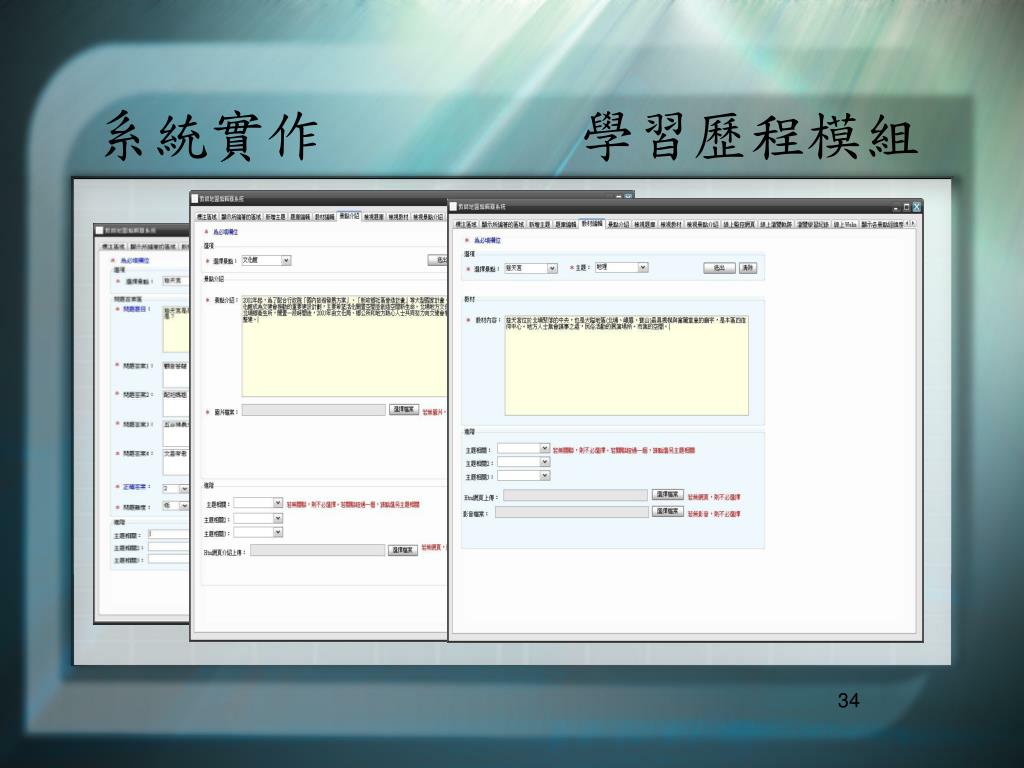Go to the 景點介紹 tab in the frontmost window

point(618,225)
